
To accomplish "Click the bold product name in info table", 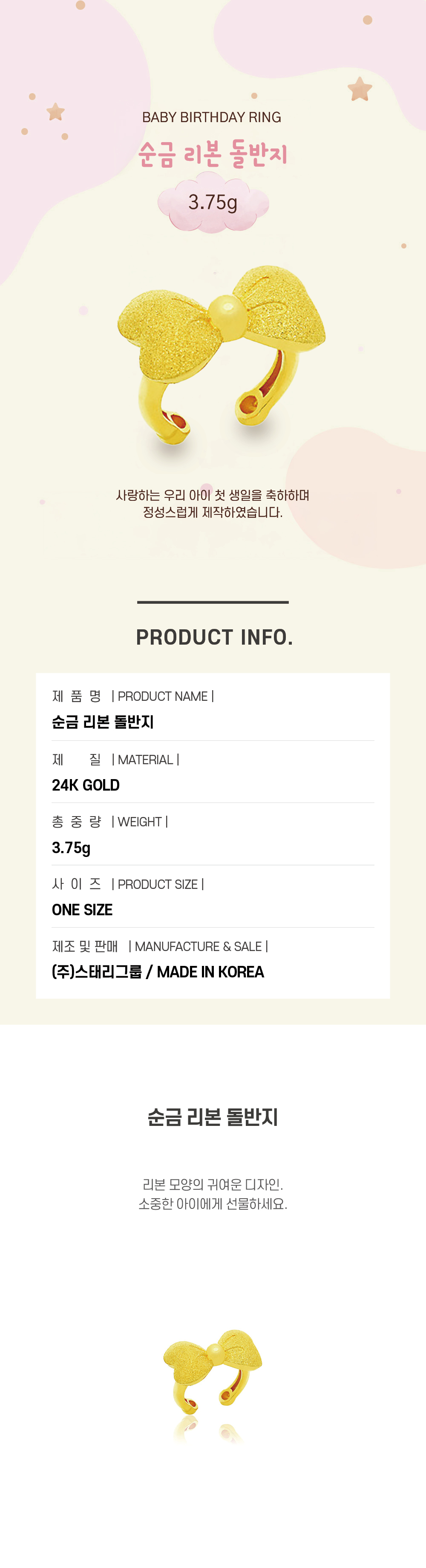I will coord(103,723).
